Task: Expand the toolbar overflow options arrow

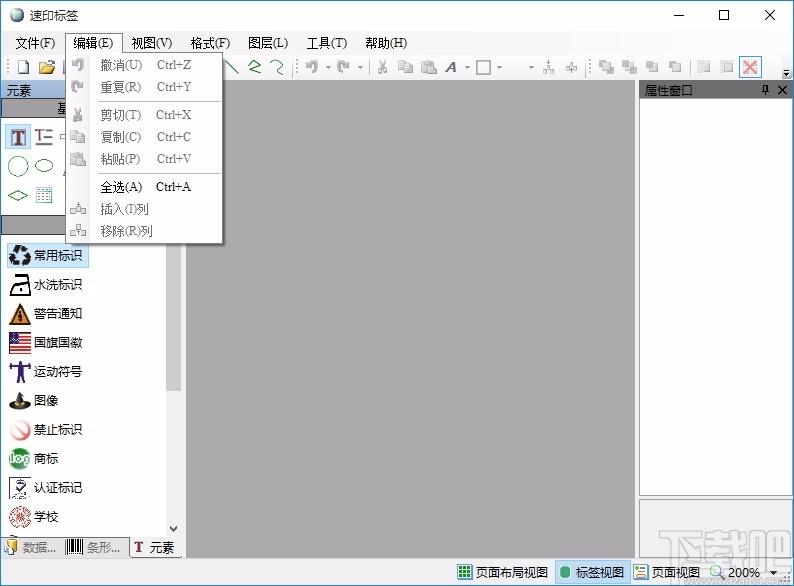Action: tap(786, 73)
